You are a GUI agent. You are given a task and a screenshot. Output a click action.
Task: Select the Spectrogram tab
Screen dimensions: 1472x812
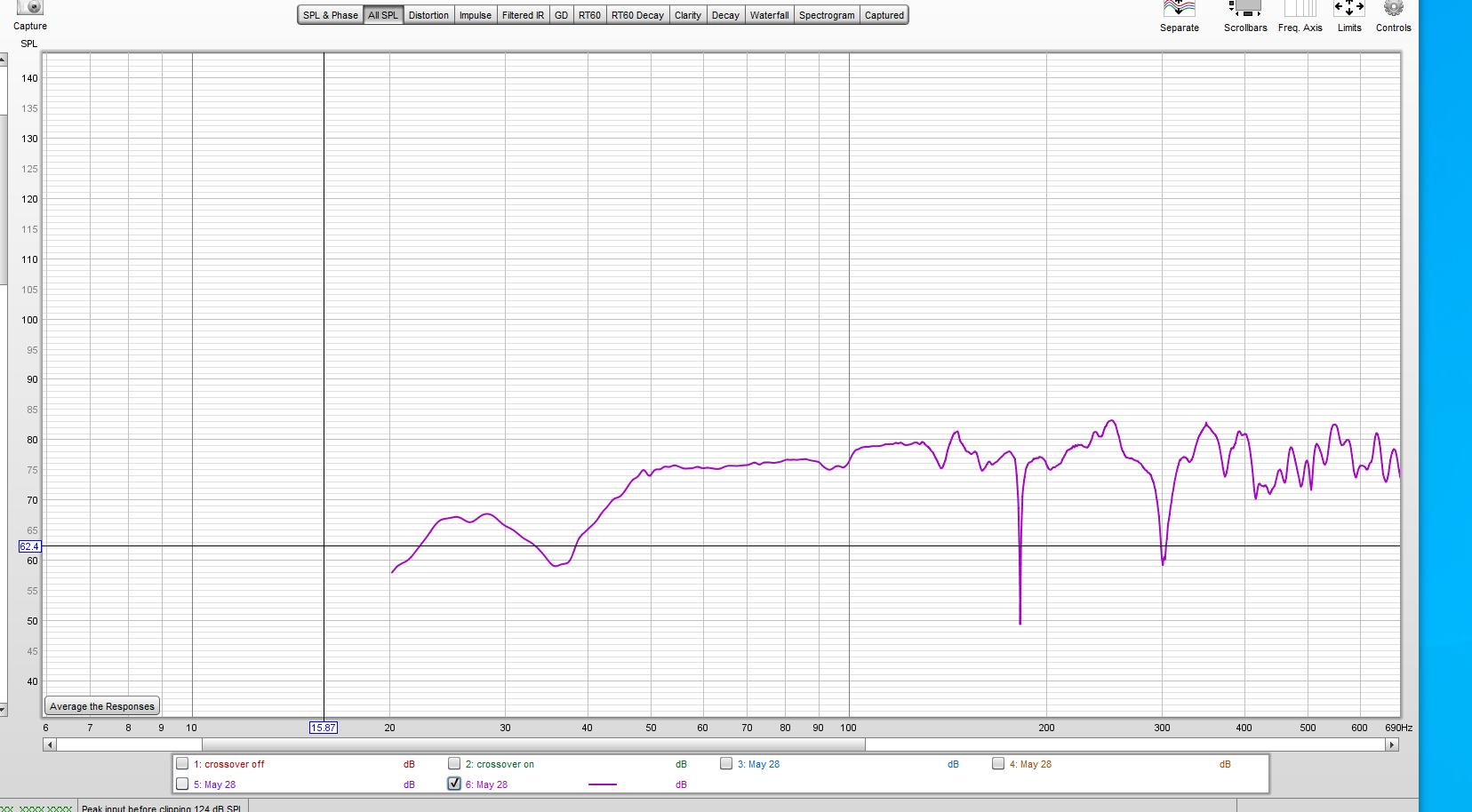826,15
